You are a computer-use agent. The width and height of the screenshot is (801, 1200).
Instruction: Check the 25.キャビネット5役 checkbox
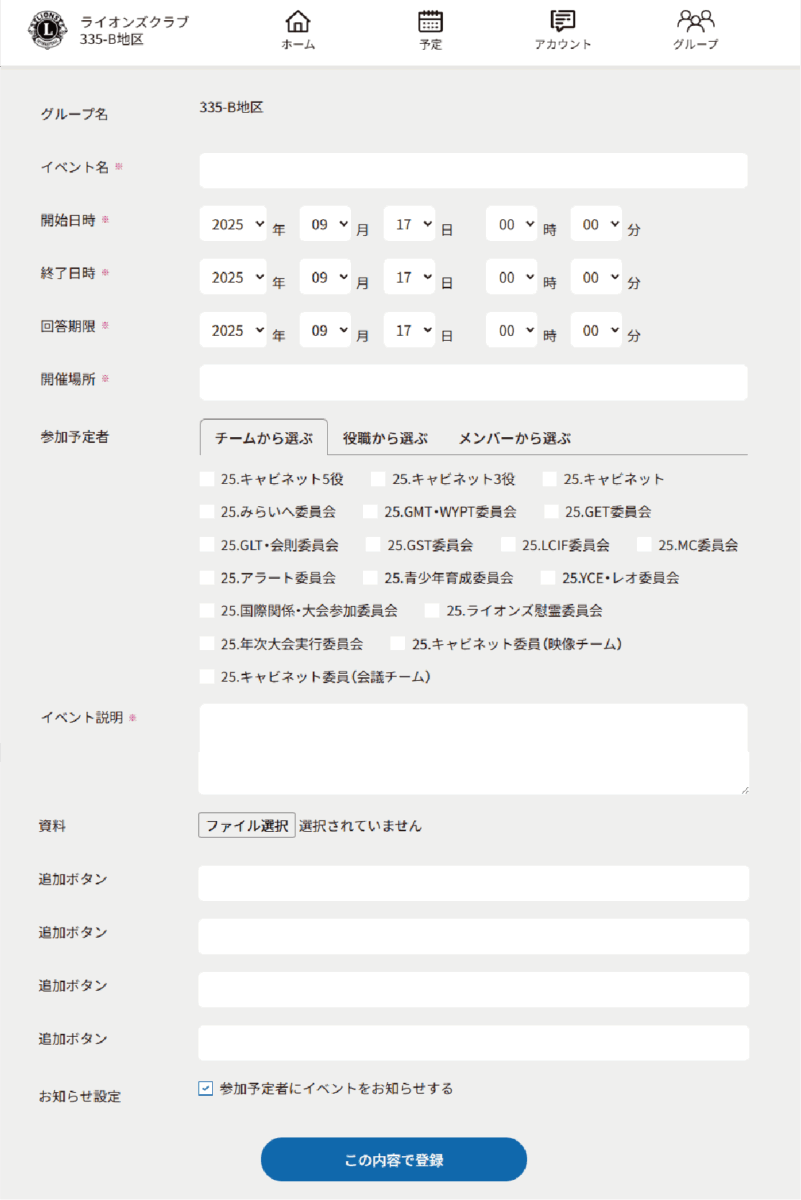(207, 479)
